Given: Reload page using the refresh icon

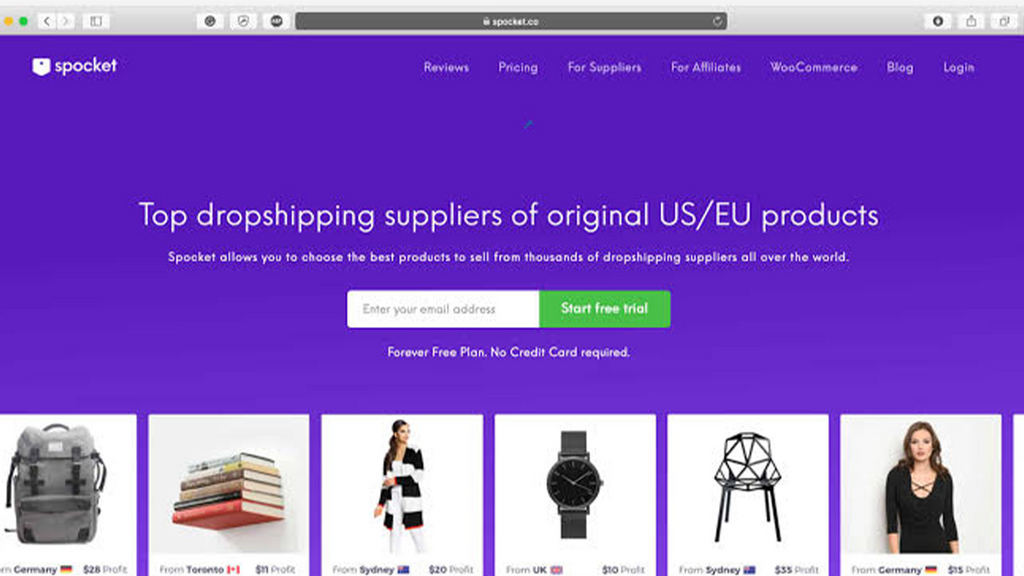Looking at the screenshot, I should coord(717,22).
